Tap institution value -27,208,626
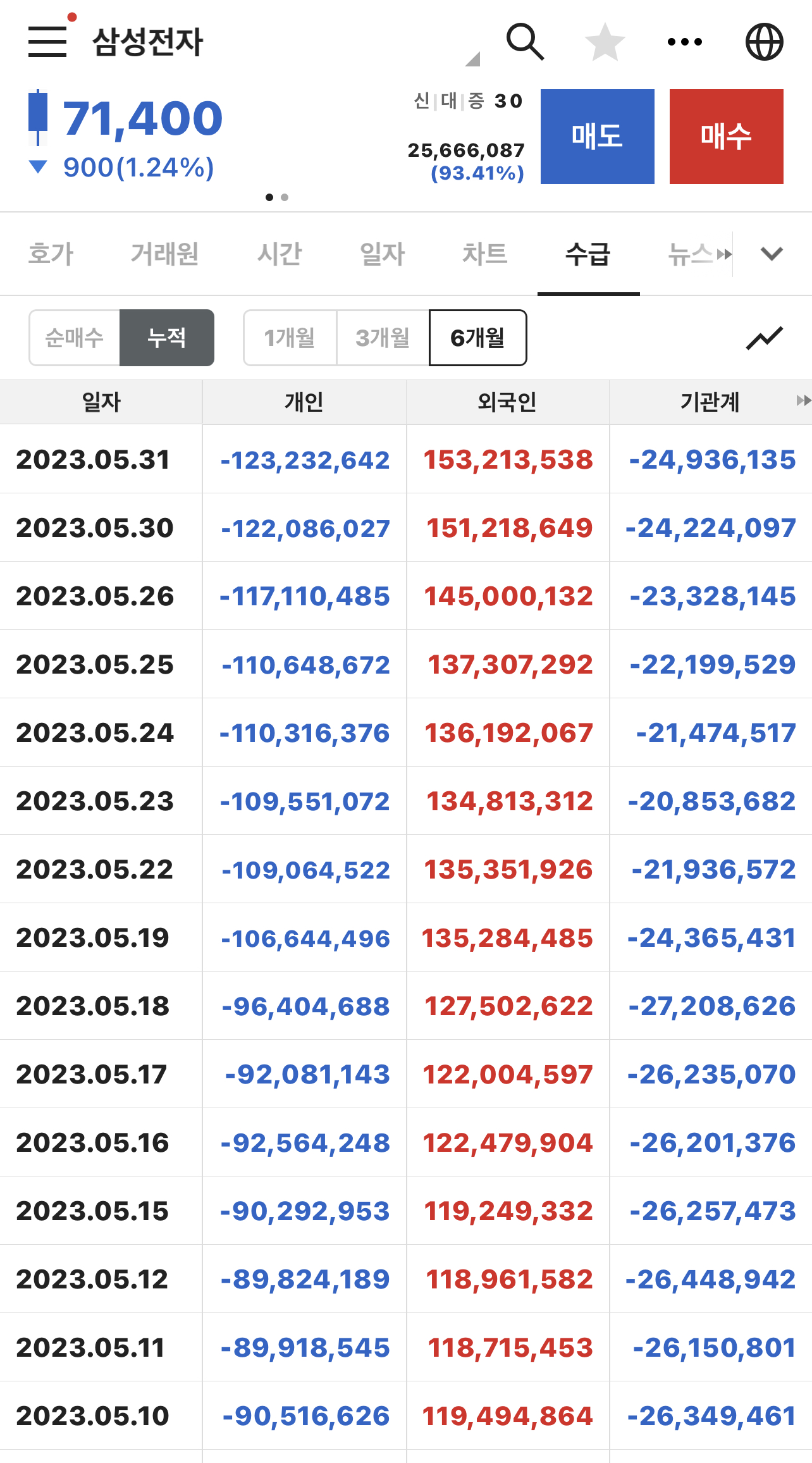812x1463 pixels. pos(712,1006)
